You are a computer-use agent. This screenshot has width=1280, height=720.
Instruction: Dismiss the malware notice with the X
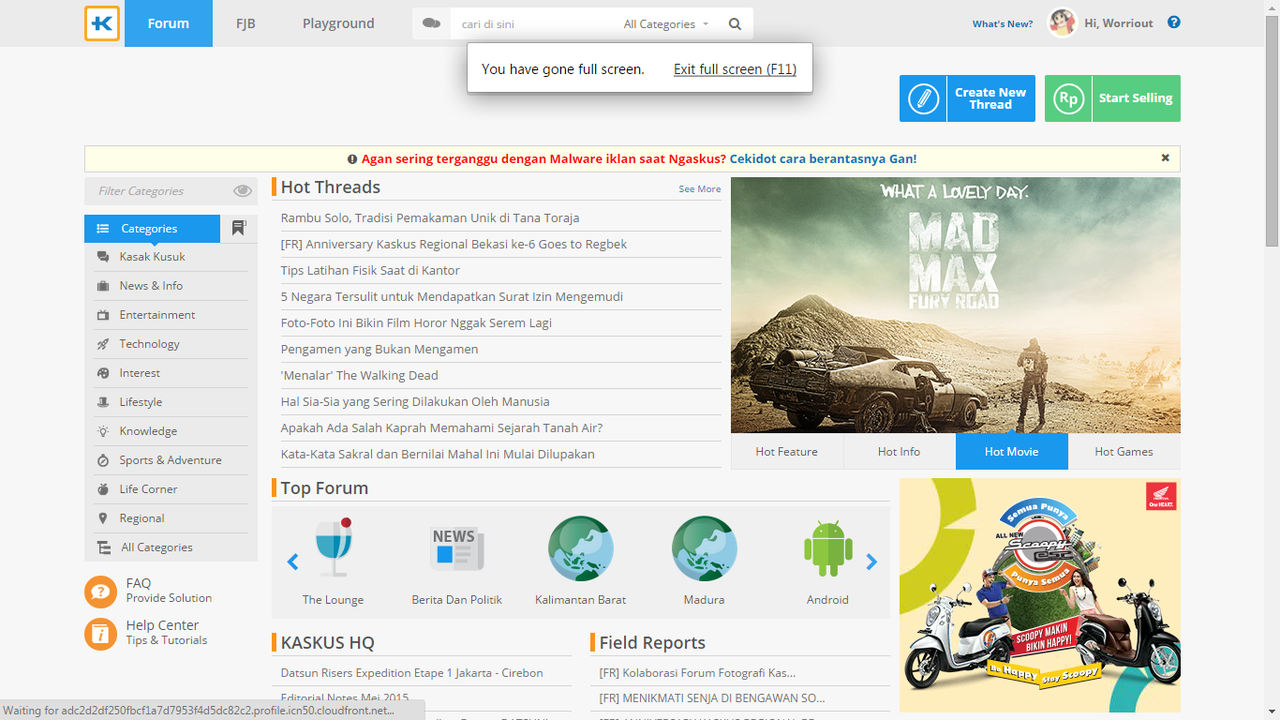coord(1165,158)
